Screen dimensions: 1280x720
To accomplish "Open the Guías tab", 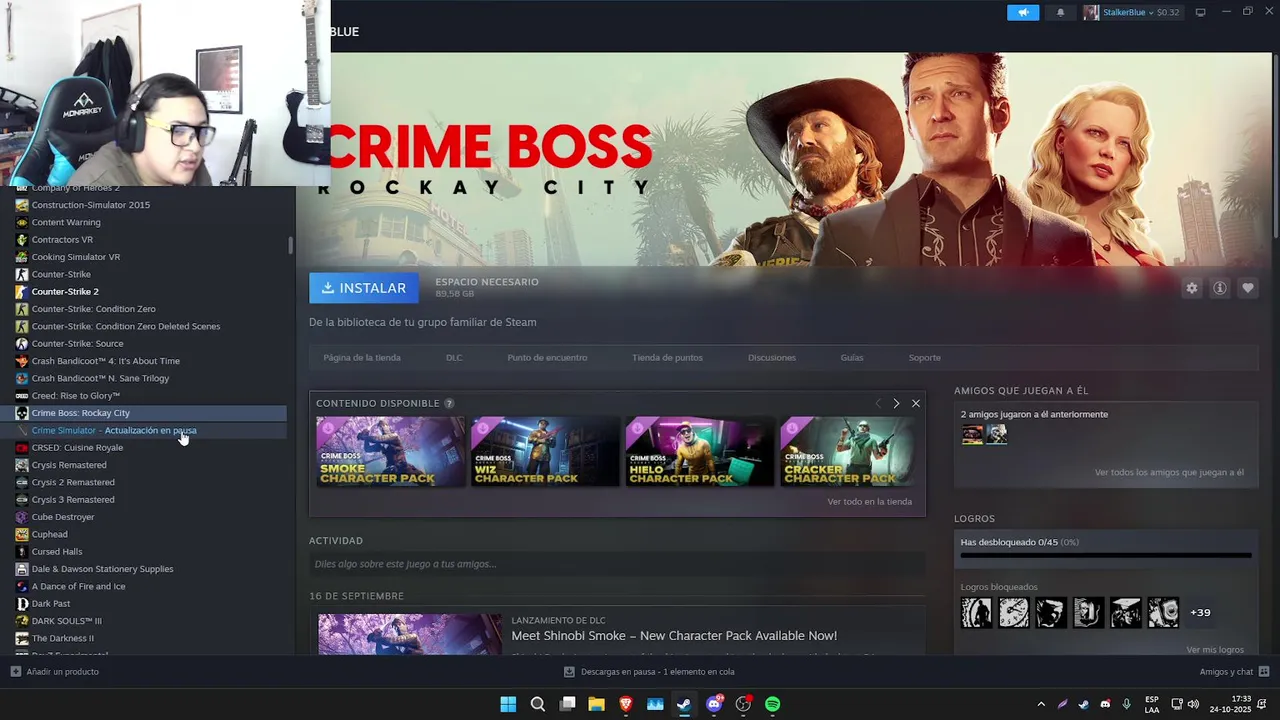I will coord(852,357).
